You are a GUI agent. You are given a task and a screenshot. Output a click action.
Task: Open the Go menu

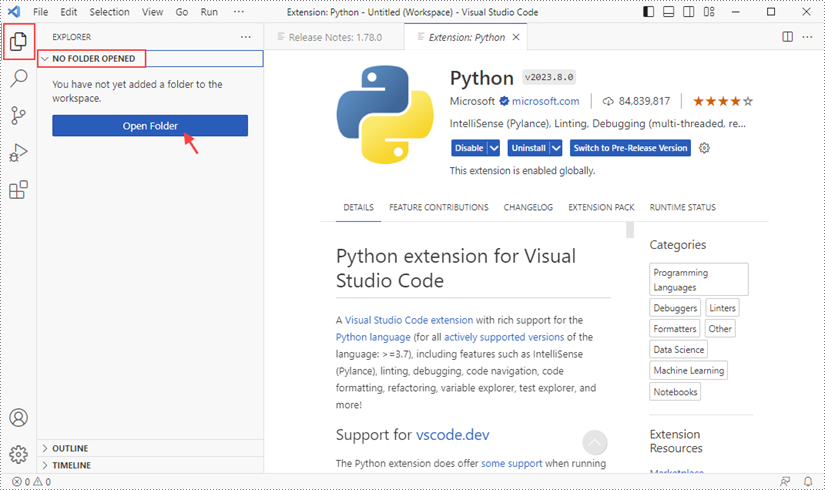182,12
